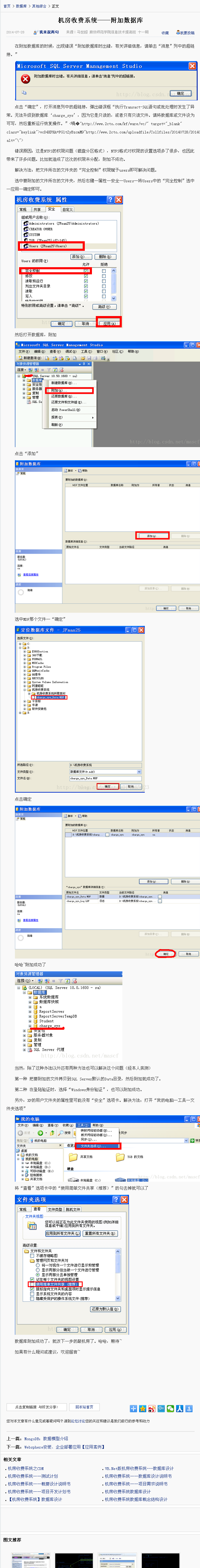Expand the Program Files folder in file tree
This screenshot has height=1568, width=200.
pyautogui.click(x=25, y=667)
